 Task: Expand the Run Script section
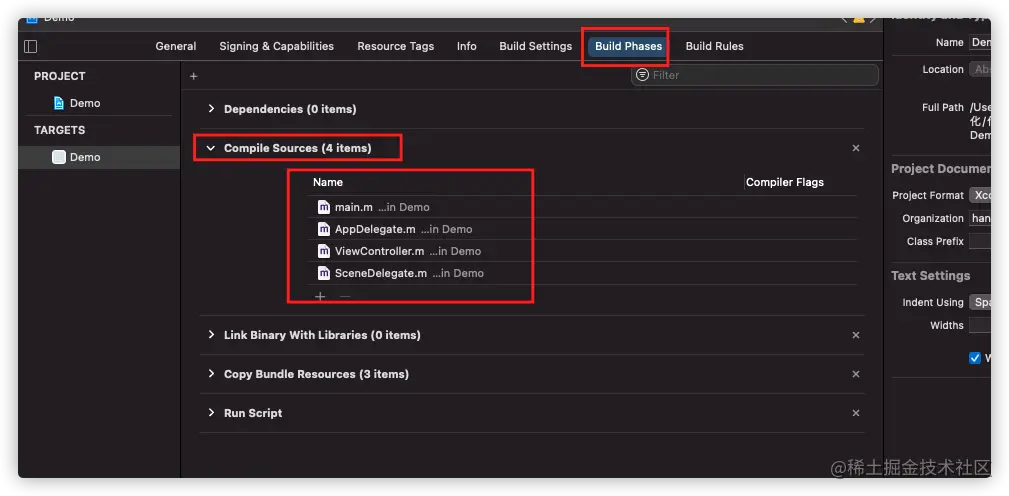coord(211,413)
